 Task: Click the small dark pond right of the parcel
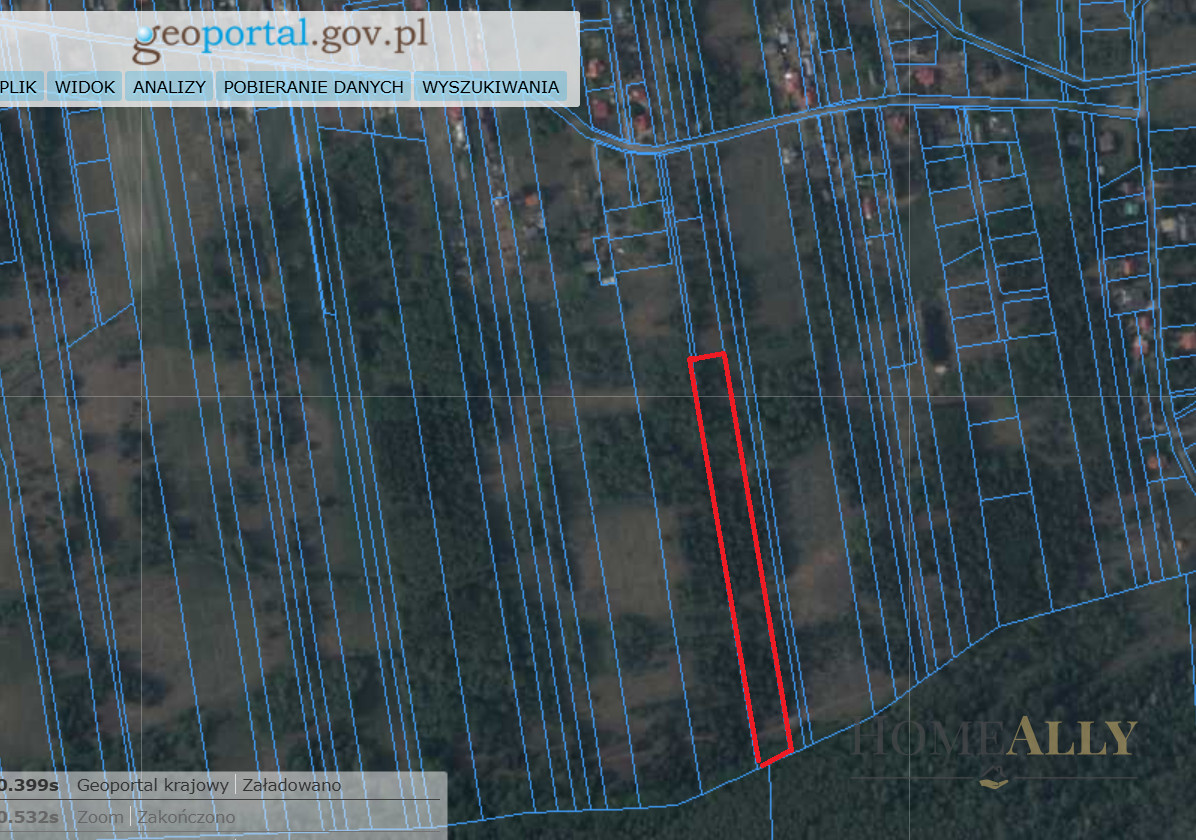tap(937, 335)
